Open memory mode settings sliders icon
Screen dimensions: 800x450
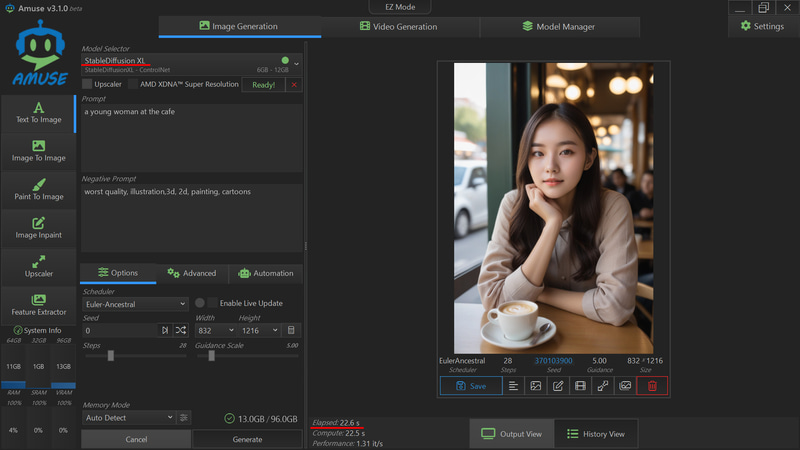(184, 418)
